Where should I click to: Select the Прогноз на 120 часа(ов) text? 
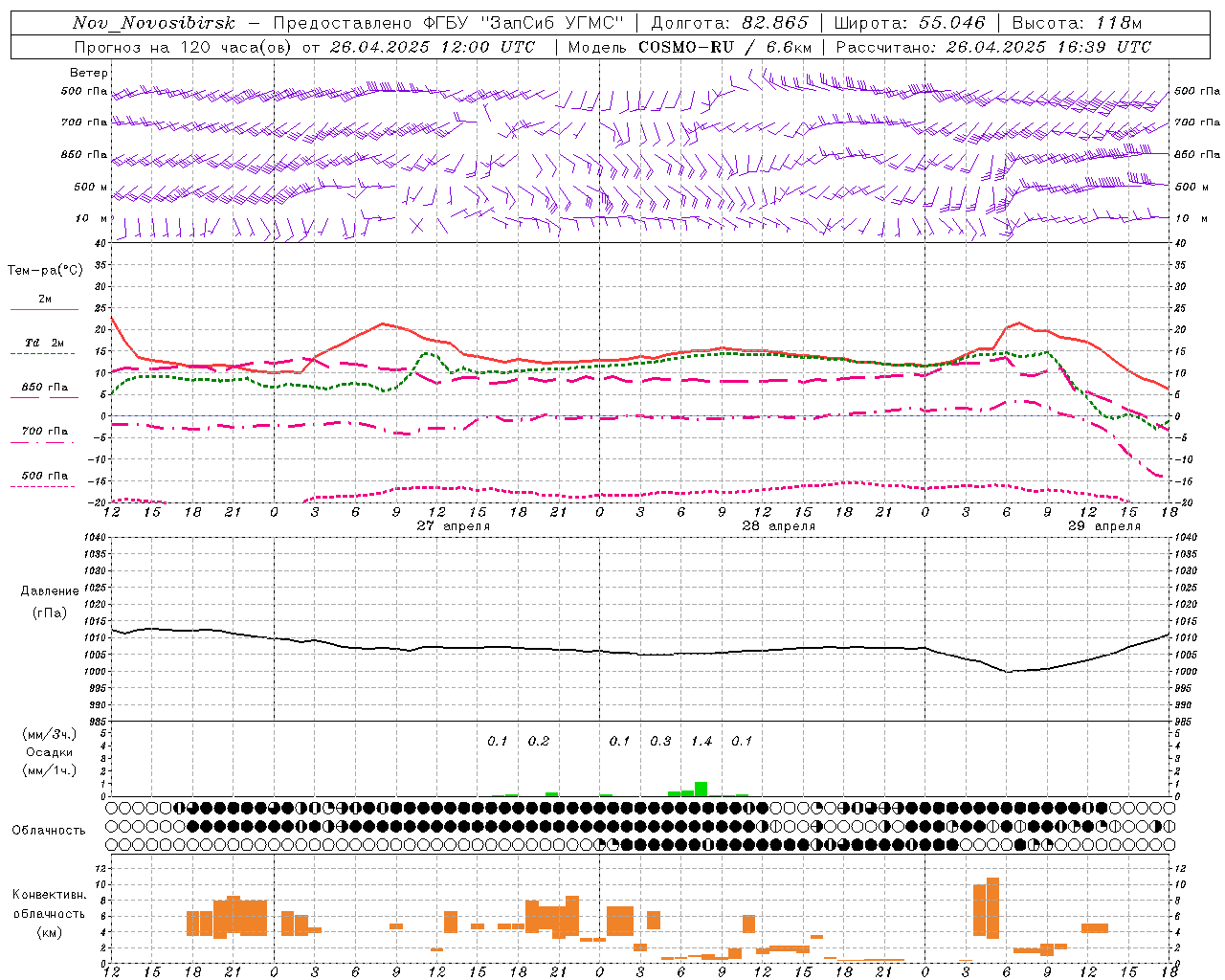tap(185, 47)
